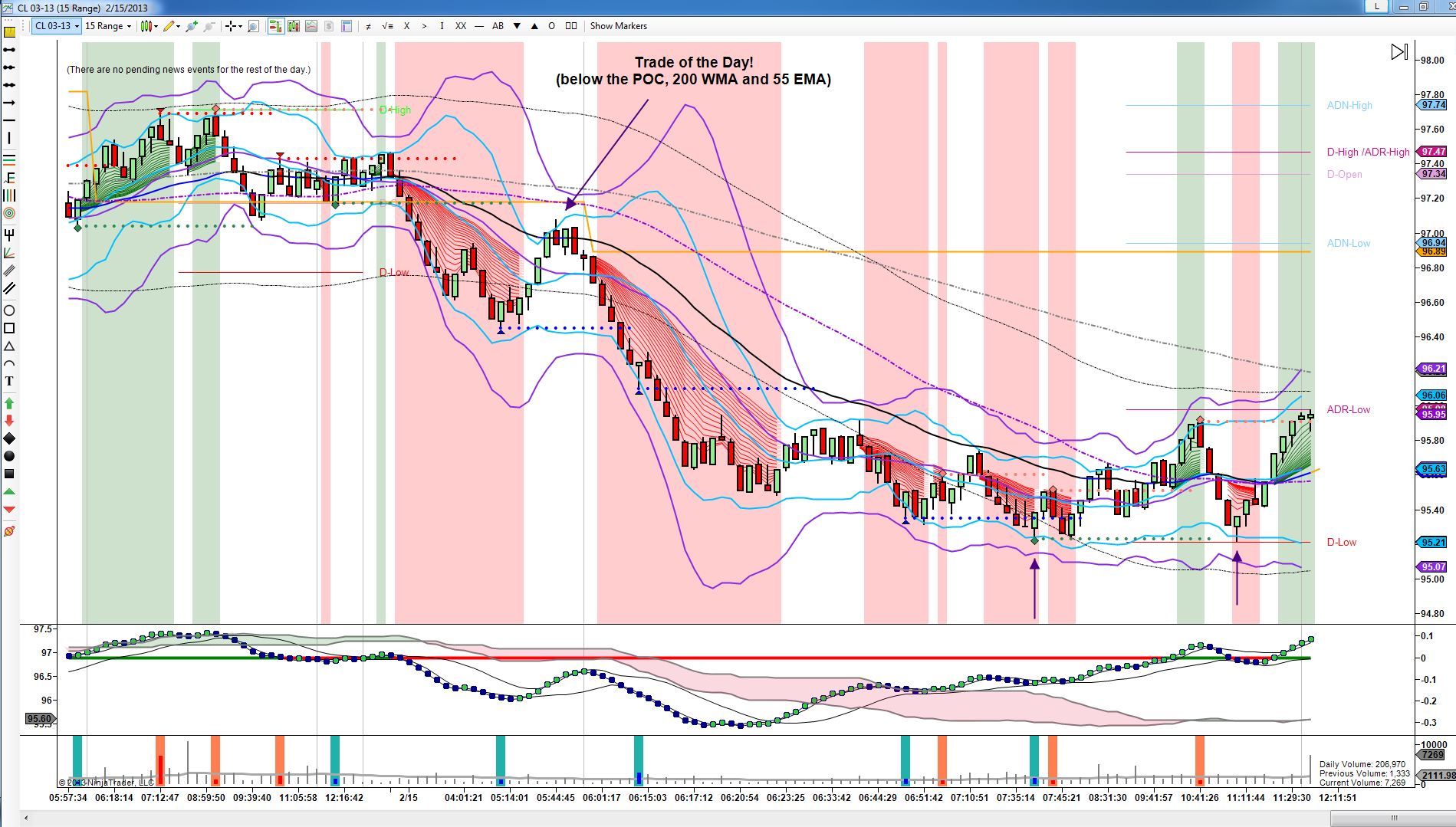Screen dimensions: 1456x827
Task: Click the square-root-equals toolbar button
Action: (x=387, y=26)
